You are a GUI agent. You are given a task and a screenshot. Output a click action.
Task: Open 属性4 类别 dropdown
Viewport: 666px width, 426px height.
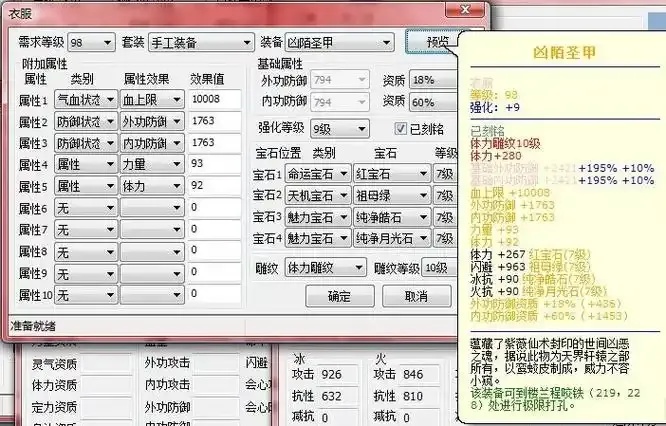click(86, 165)
